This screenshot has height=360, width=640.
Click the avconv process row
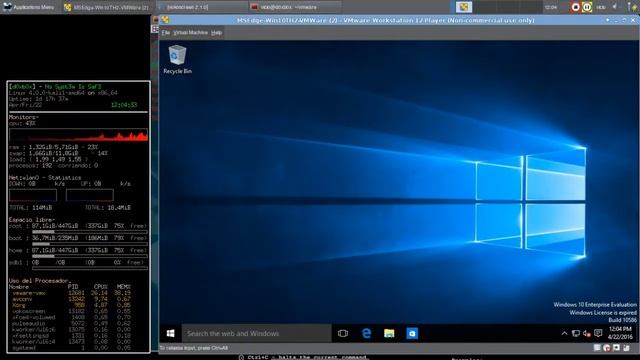(71, 299)
